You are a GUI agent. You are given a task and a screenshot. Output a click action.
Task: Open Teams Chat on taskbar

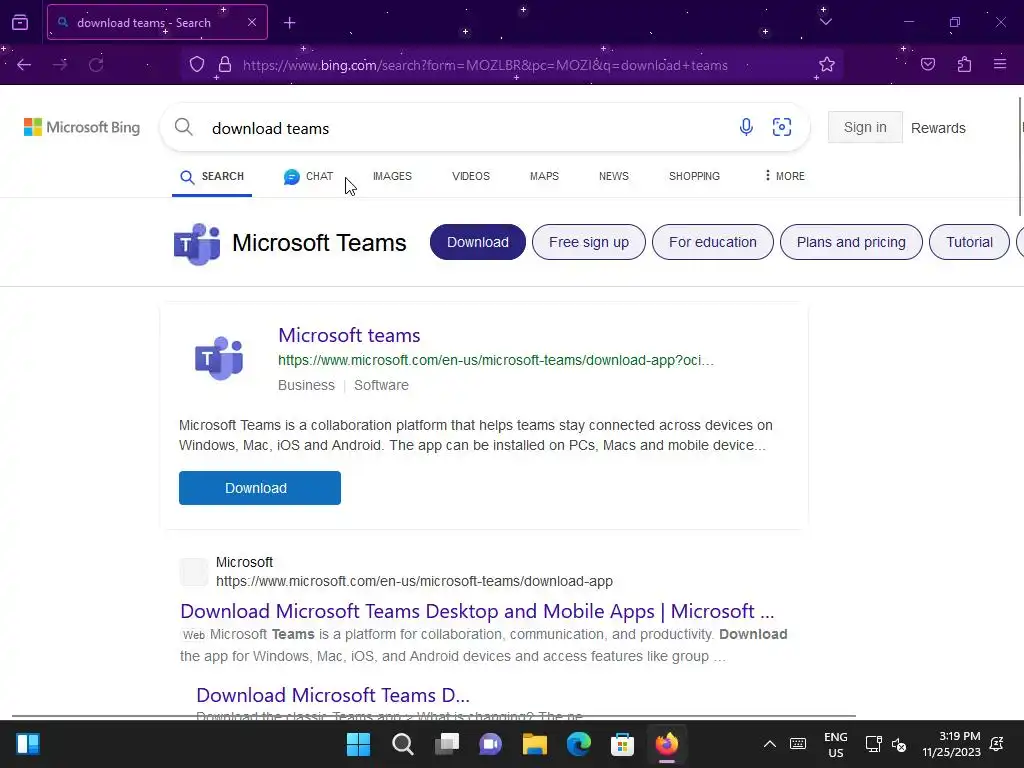(490, 744)
